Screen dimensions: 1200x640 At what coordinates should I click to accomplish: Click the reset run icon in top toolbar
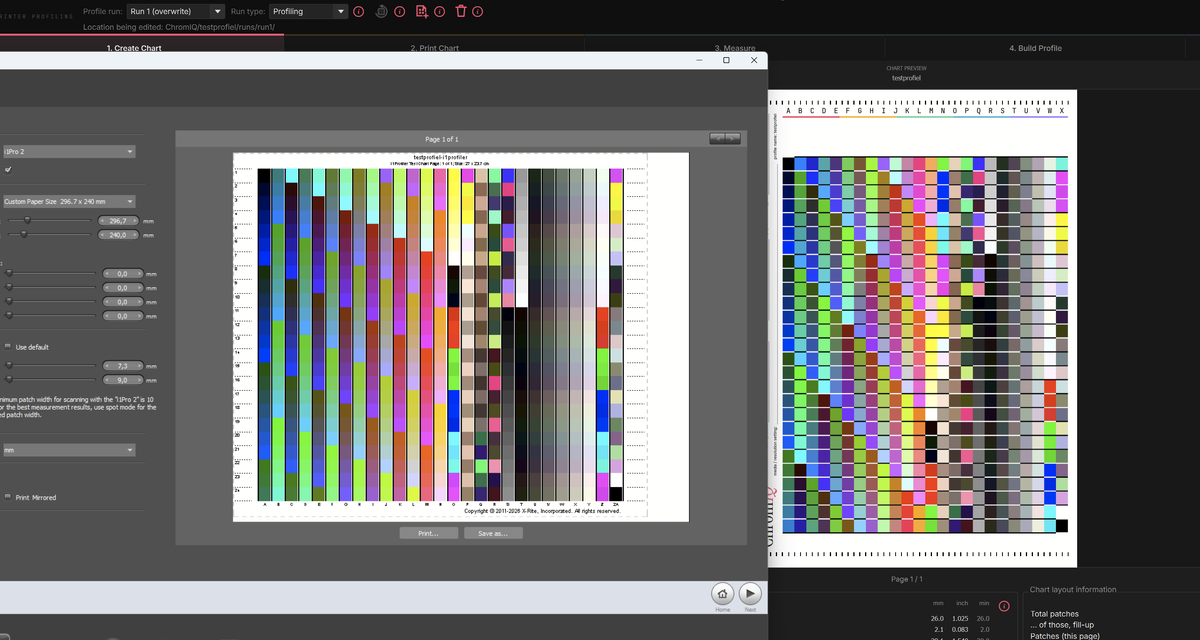point(380,11)
